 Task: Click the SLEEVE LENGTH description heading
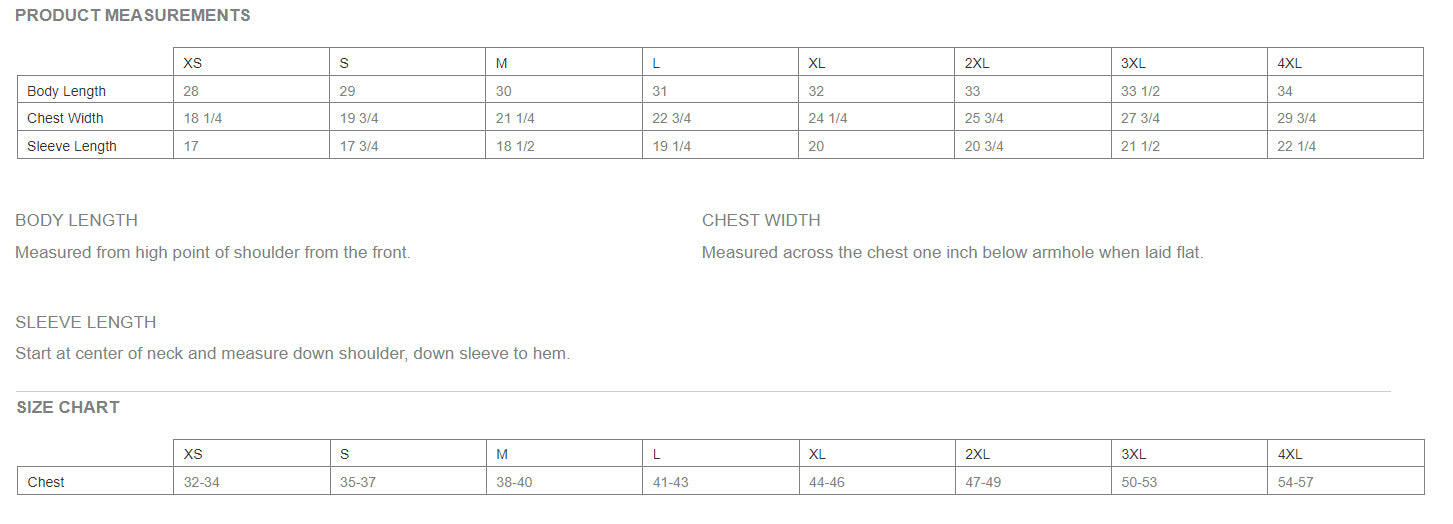click(x=86, y=322)
